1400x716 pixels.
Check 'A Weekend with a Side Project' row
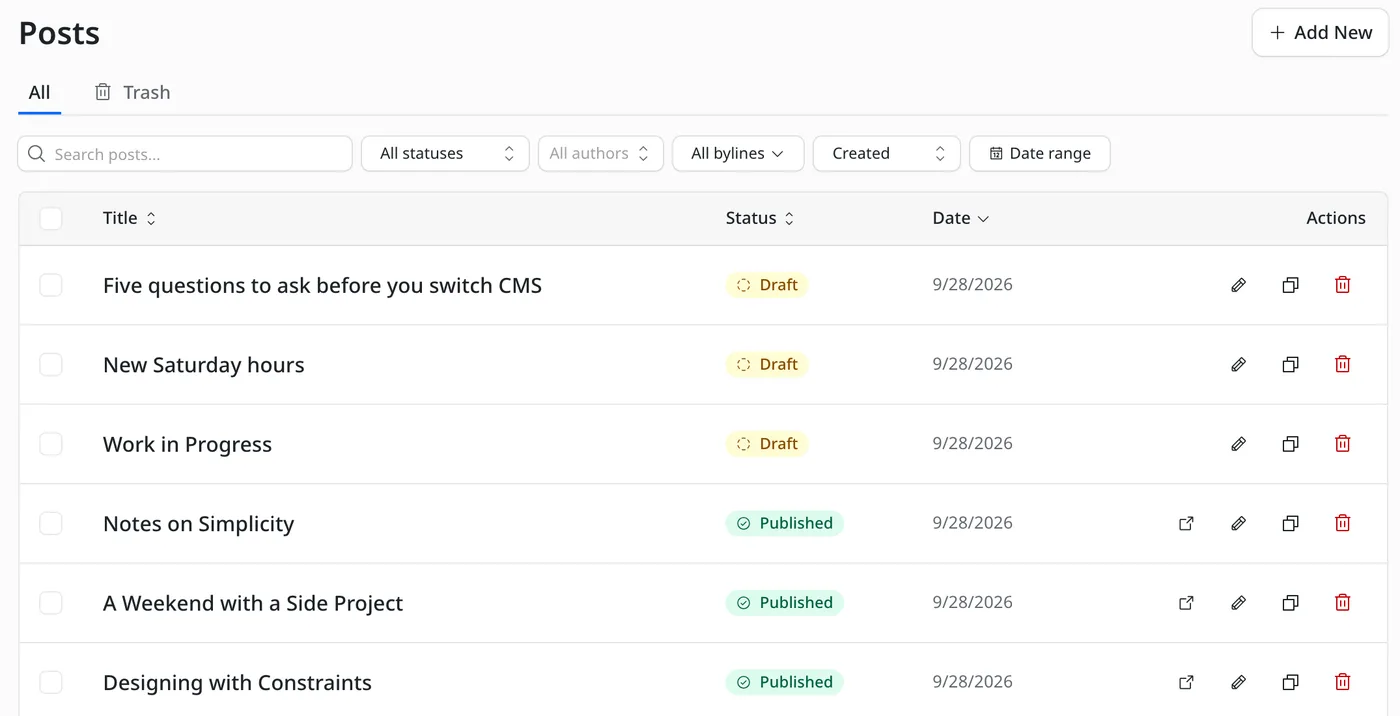point(51,603)
